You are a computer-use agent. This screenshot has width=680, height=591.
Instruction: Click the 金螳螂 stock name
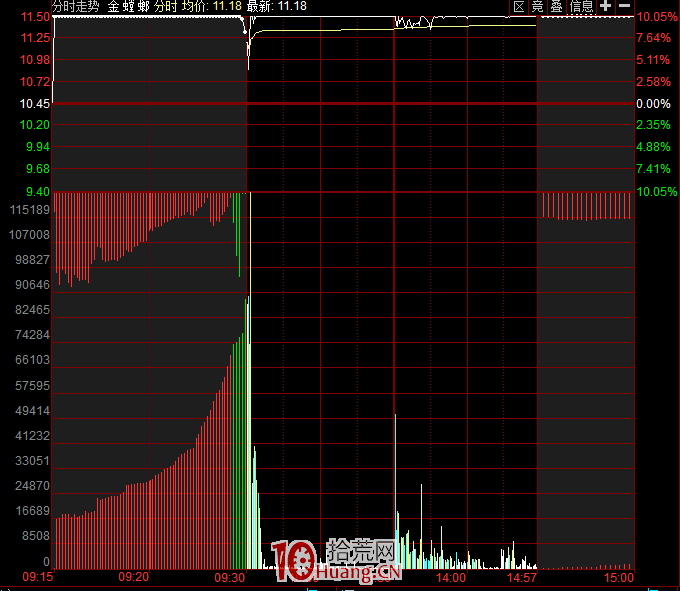pyautogui.click(x=129, y=6)
